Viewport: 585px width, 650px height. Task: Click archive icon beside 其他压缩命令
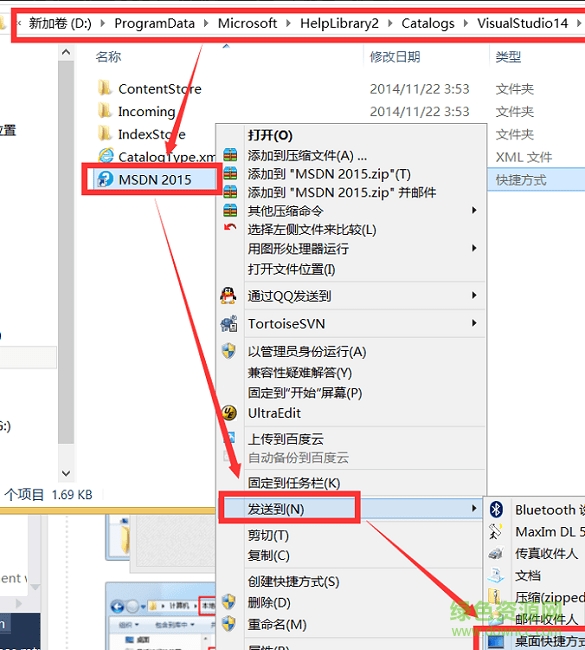pyautogui.click(x=230, y=211)
